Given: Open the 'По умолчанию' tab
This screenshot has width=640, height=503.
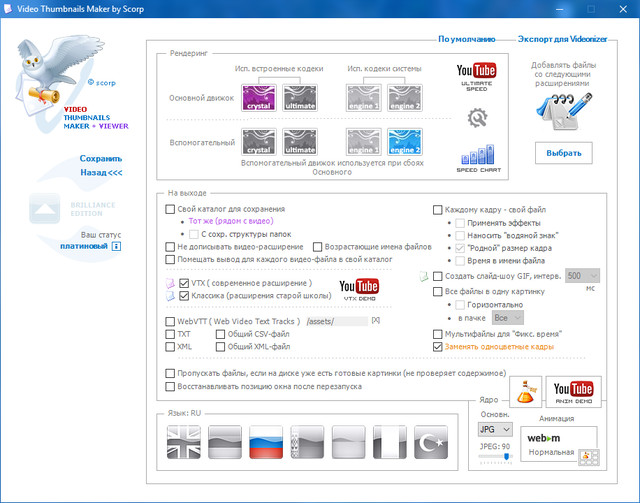Looking at the screenshot, I should point(466,40).
